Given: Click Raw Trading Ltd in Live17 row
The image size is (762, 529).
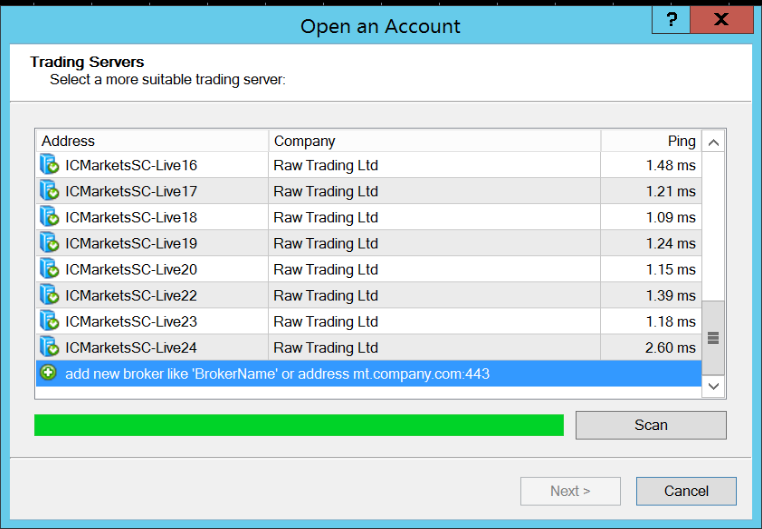Looking at the screenshot, I should coord(326,192).
